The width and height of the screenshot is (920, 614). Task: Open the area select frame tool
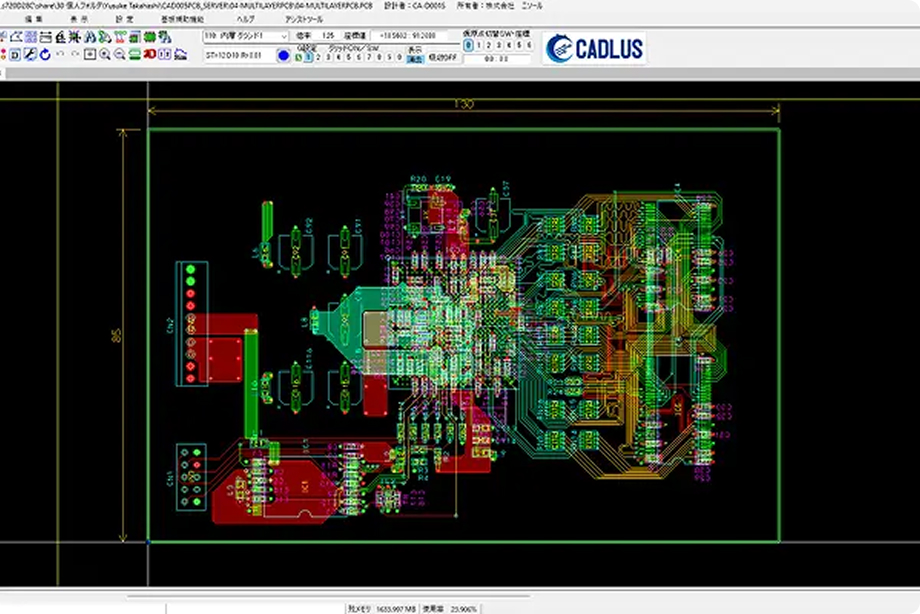coord(92,56)
